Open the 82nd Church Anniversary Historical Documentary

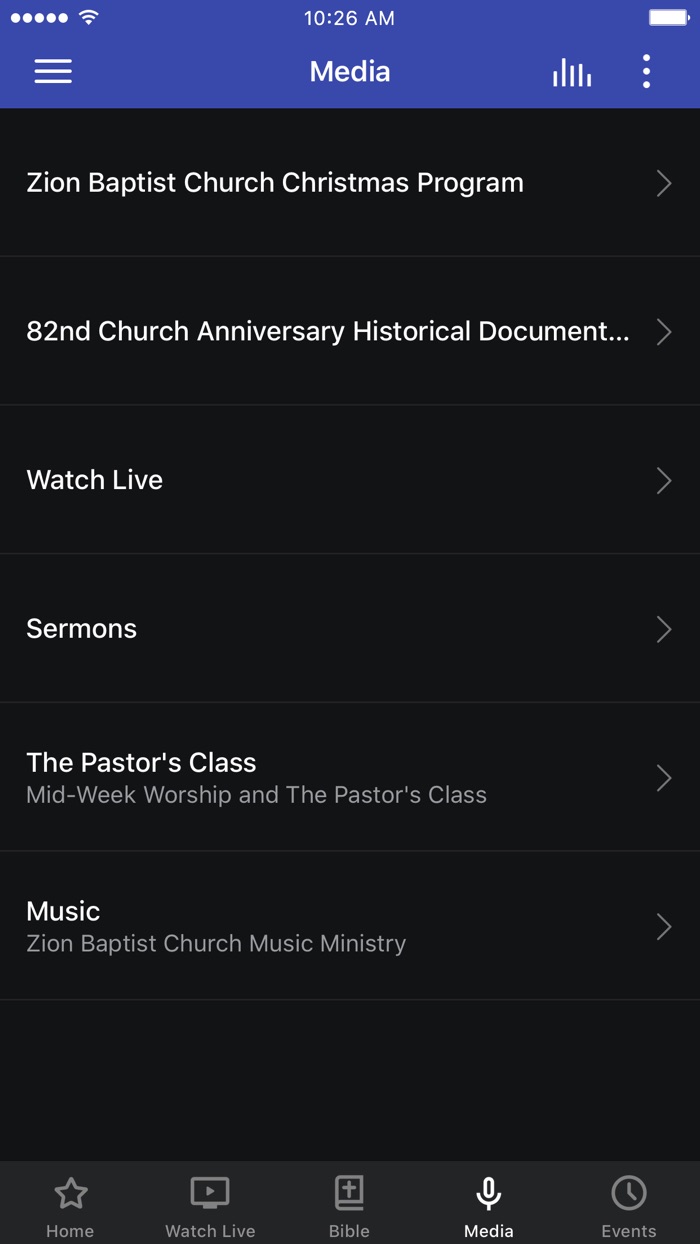pos(330,332)
